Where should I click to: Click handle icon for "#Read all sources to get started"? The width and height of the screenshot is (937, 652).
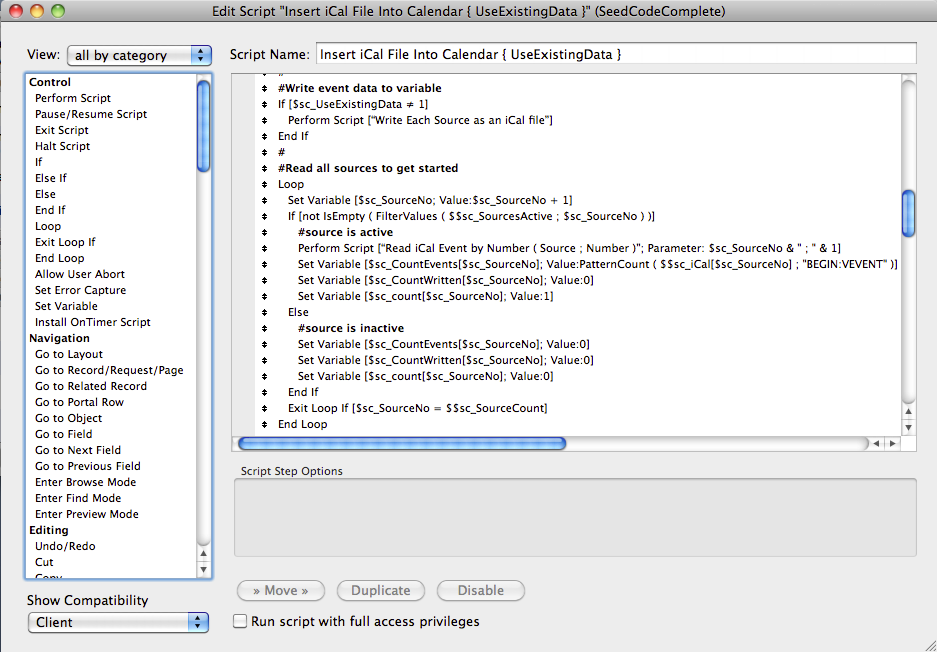pos(265,169)
